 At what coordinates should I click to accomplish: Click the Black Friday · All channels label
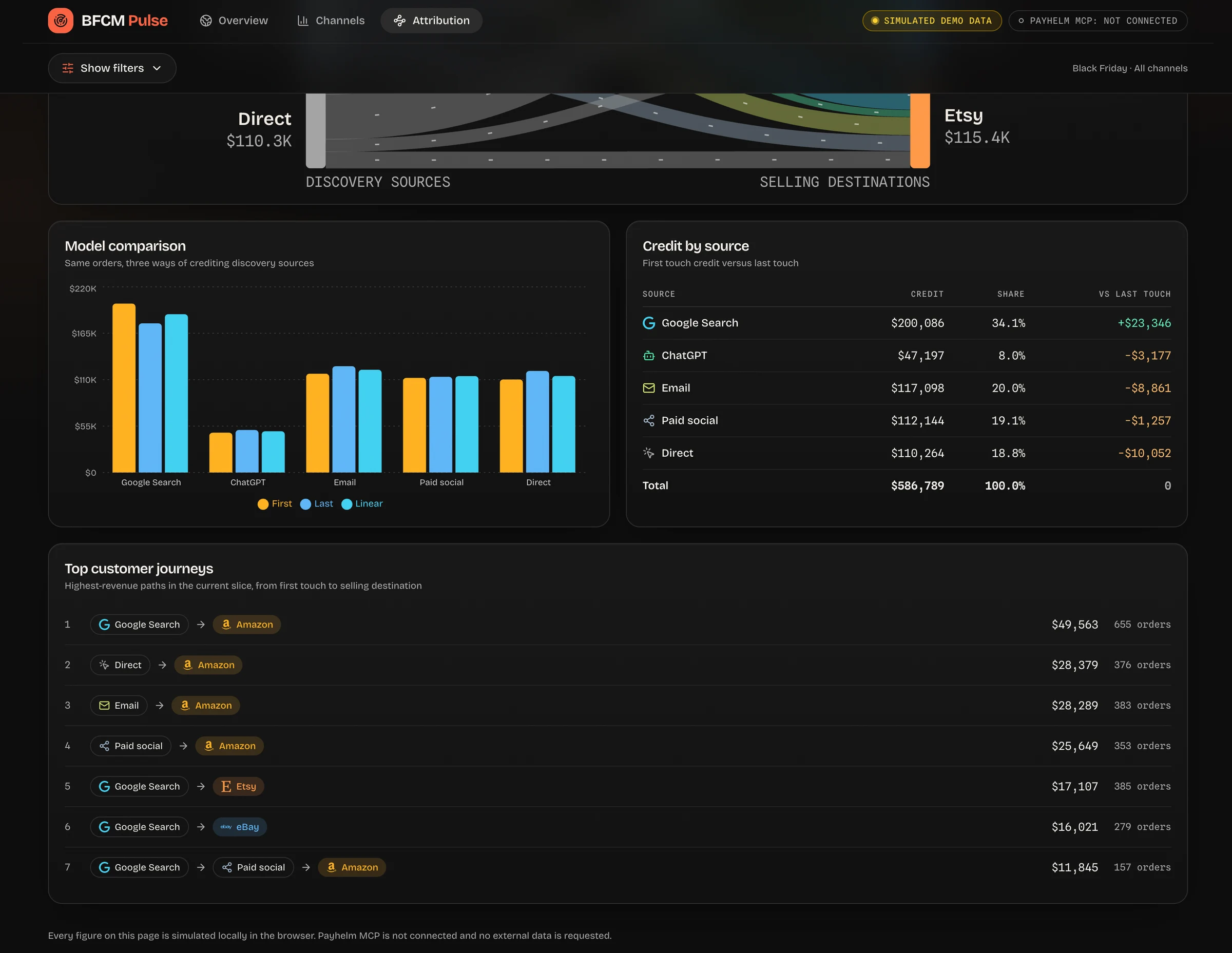pyautogui.click(x=1130, y=68)
